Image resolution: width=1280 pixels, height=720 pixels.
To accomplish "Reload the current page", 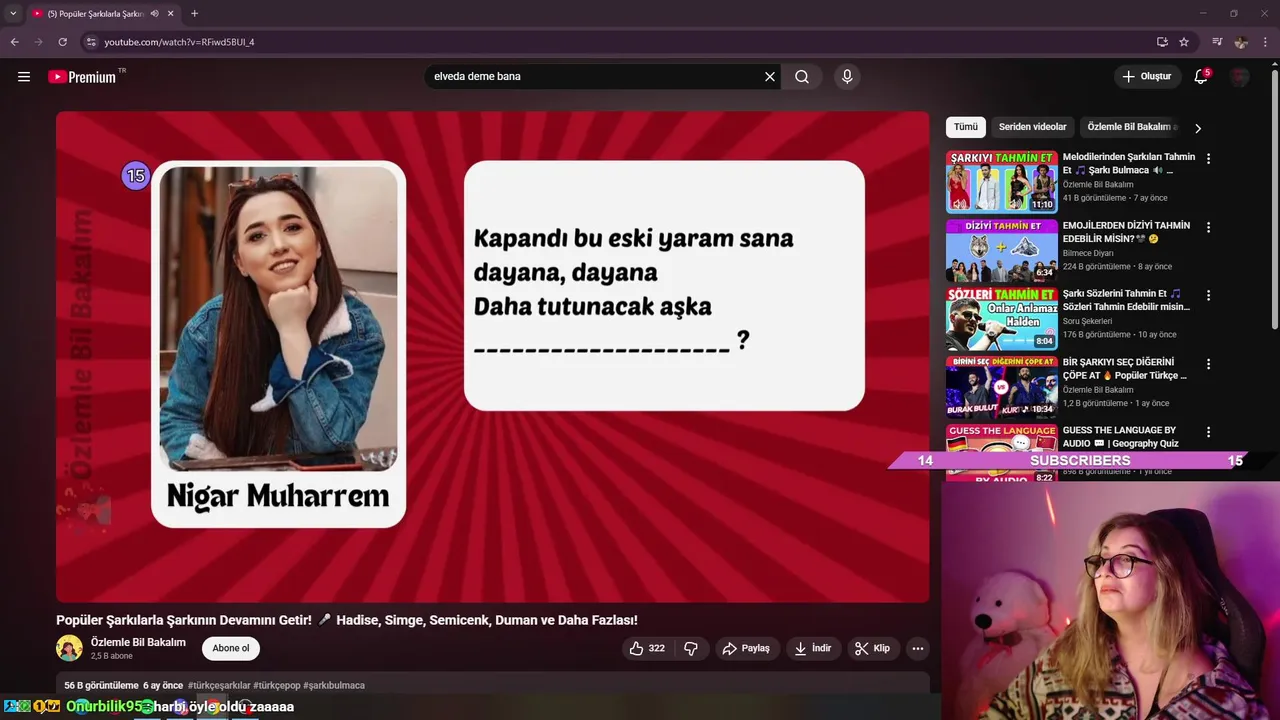I will click(x=62, y=42).
